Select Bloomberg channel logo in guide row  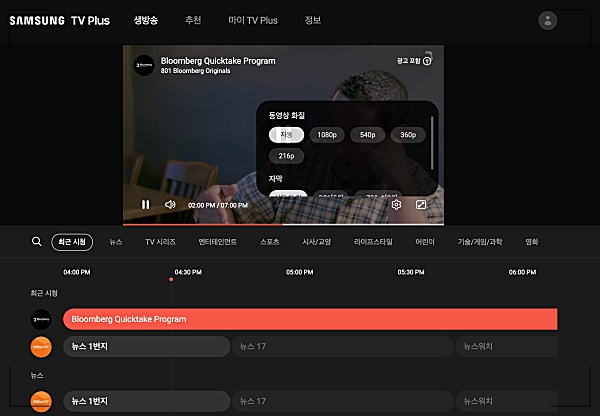(x=41, y=319)
